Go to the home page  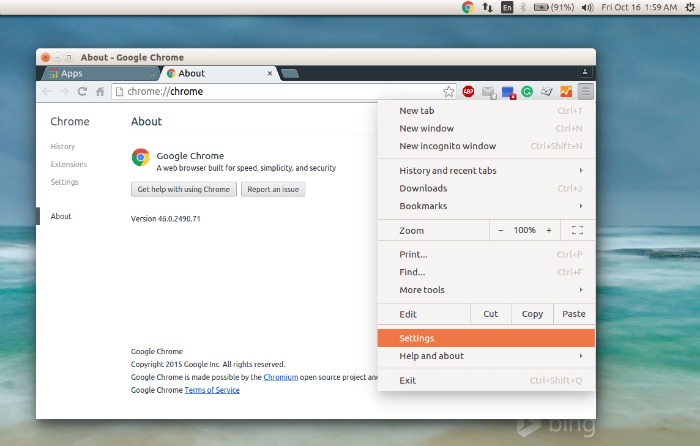(x=100, y=92)
